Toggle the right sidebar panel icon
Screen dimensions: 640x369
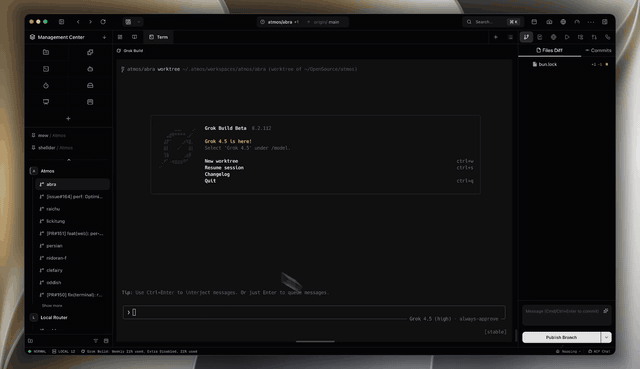click(x=605, y=22)
